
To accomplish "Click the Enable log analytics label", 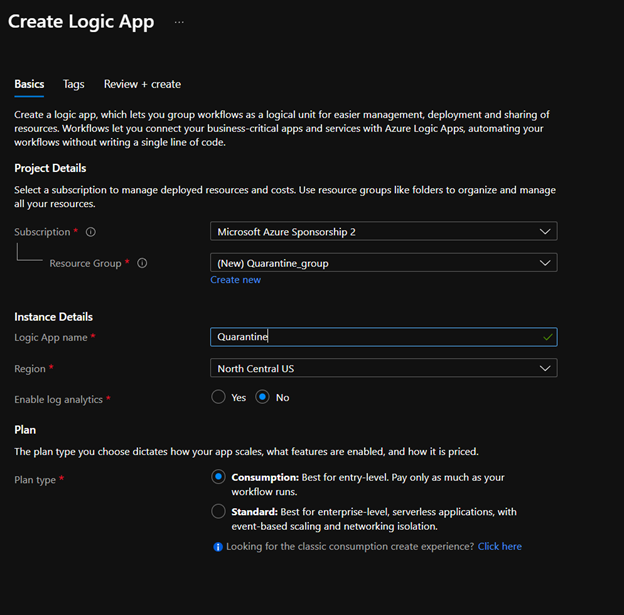I will 58,400.
